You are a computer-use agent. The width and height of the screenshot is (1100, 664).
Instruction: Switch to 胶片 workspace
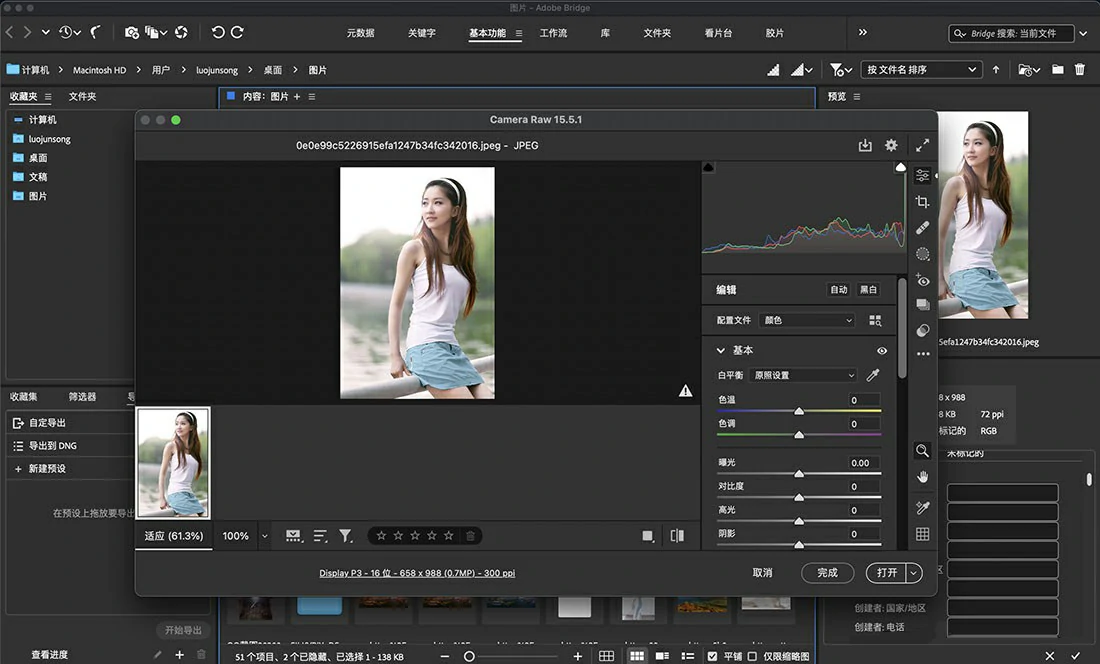pyautogui.click(x=774, y=33)
